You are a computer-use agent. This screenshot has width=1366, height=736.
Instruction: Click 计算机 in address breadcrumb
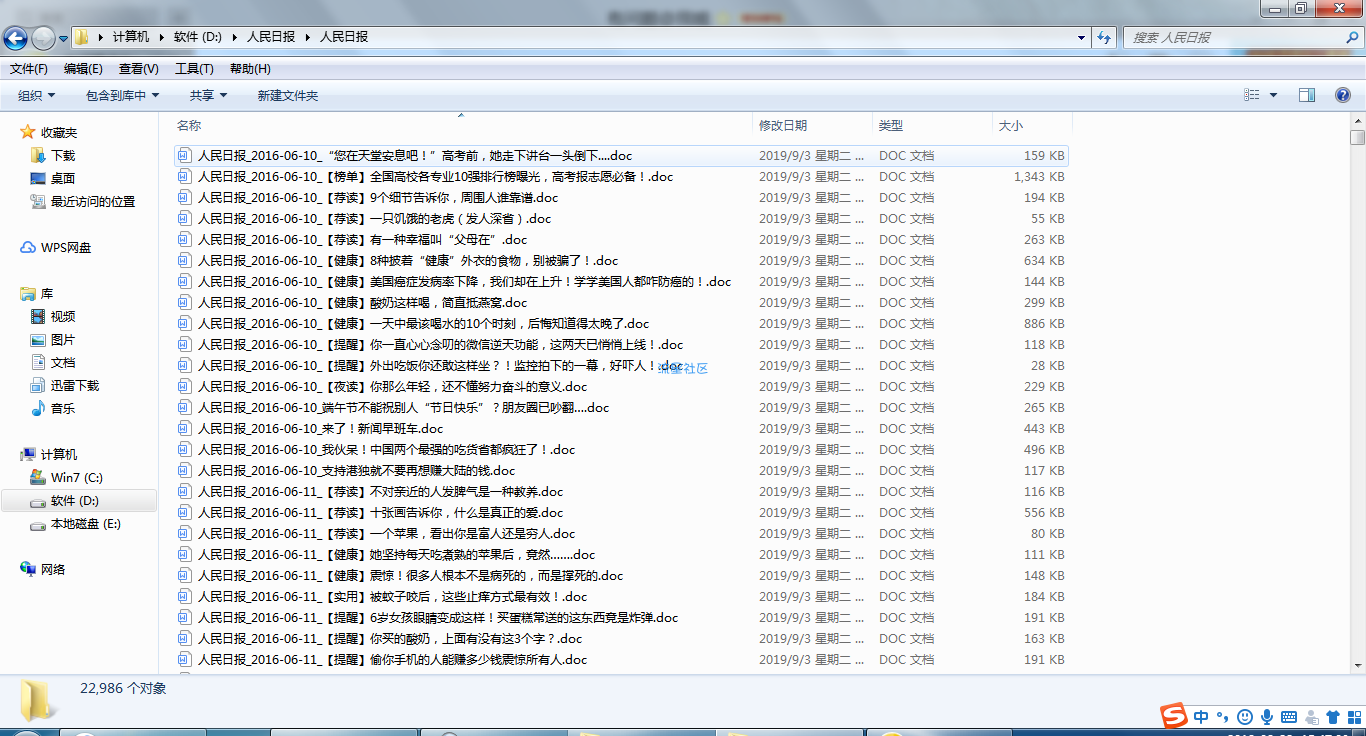coord(130,37)
